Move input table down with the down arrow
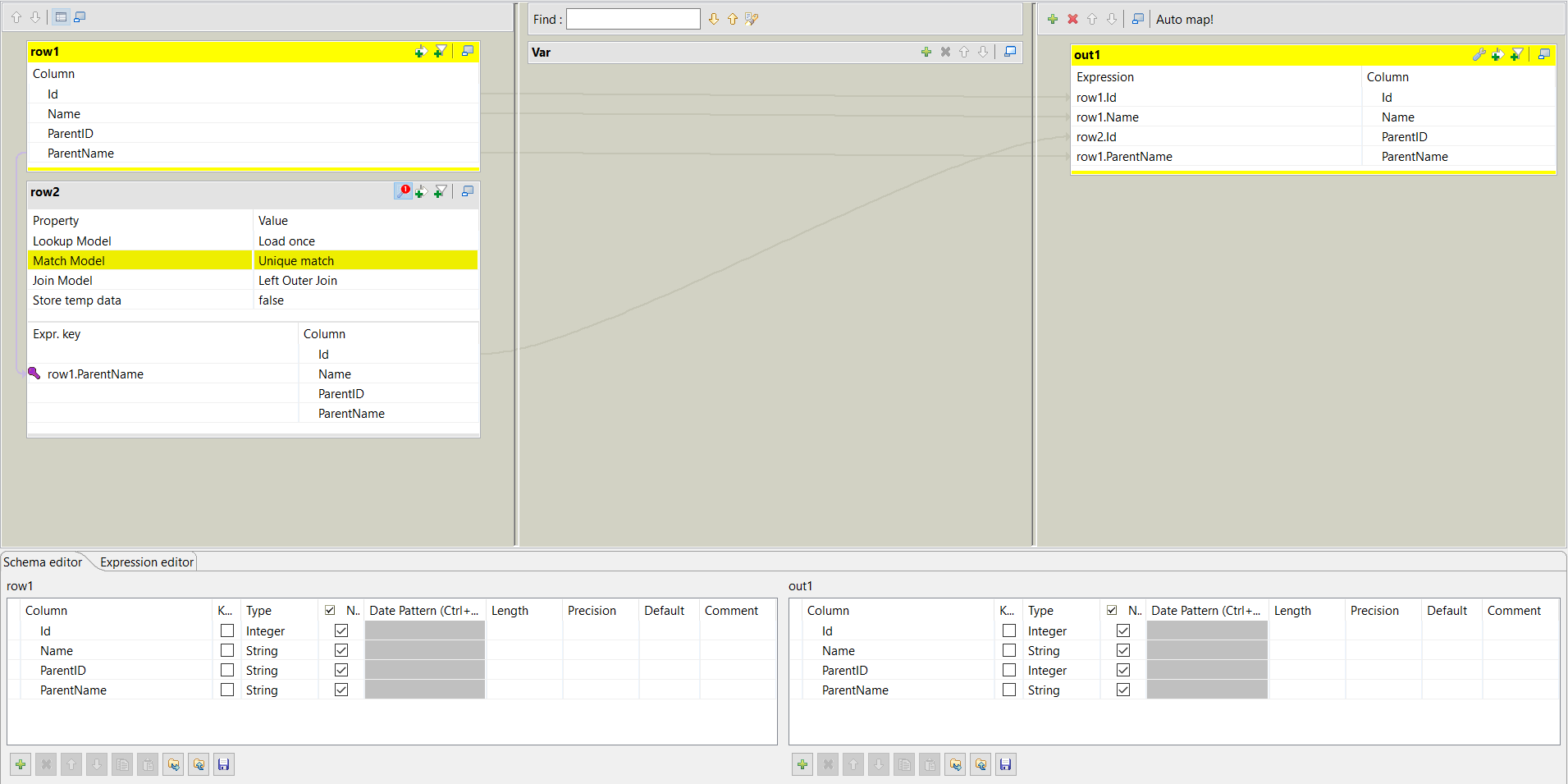The height and width of the screenshot is (784, 1568). point(35,17)
